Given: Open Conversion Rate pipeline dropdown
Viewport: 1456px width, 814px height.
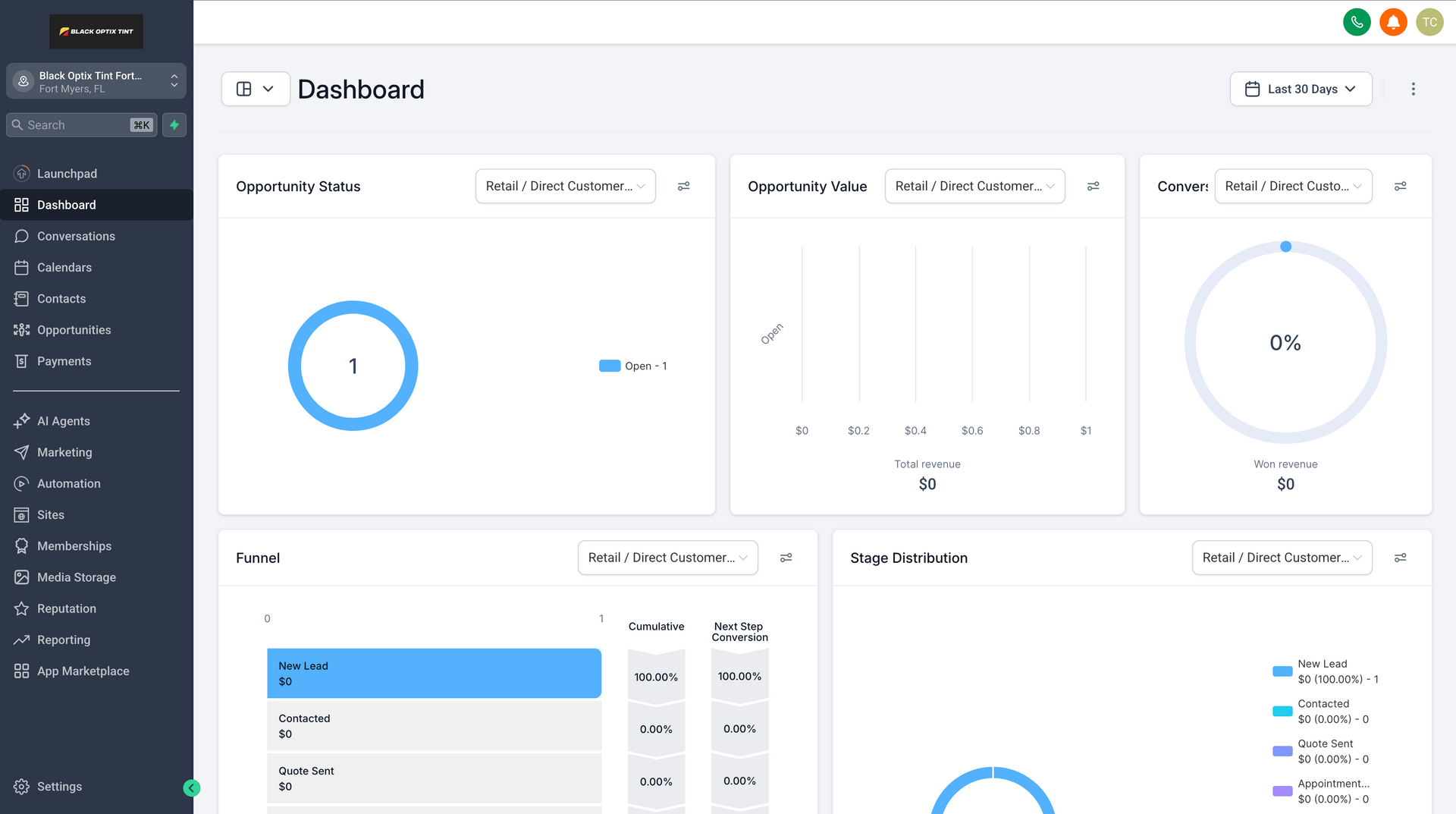Looking at the screenshot, I should click(1293, 186).
